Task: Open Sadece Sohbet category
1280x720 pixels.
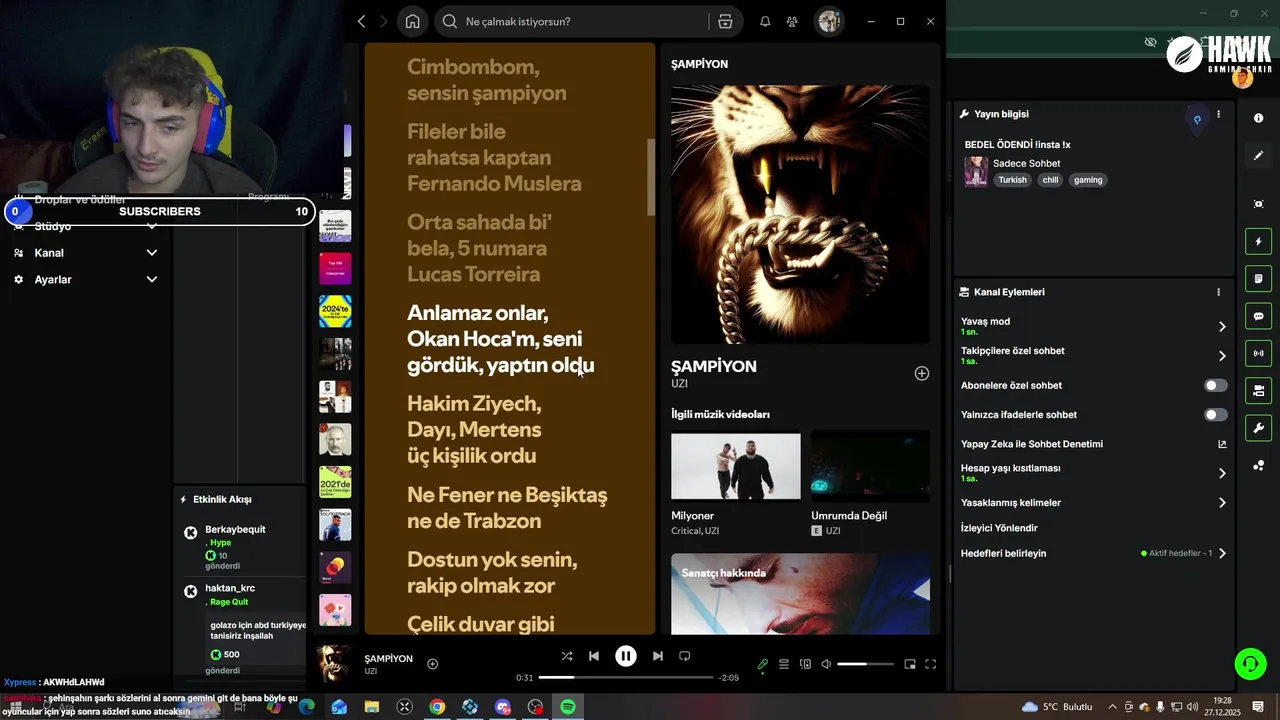Action: (1026, 163)
